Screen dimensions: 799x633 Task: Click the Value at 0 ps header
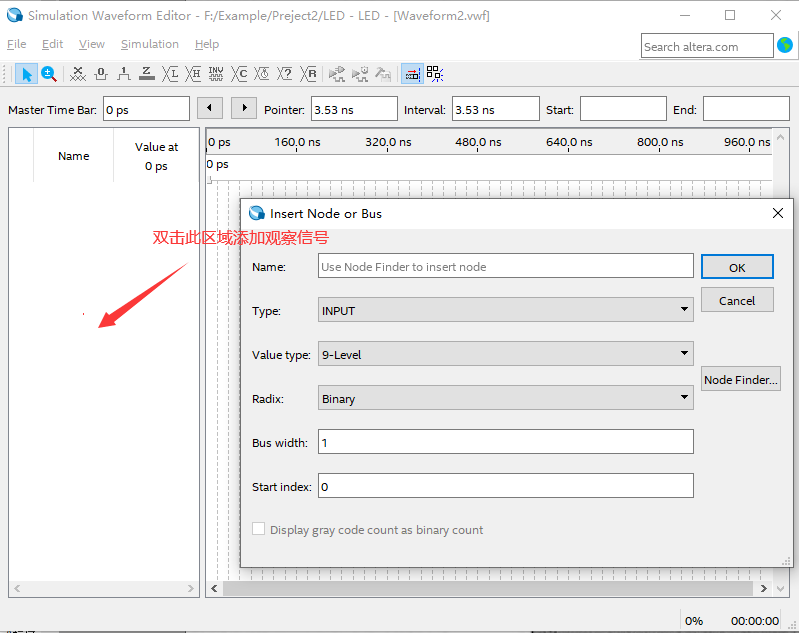pyautogui.click(x=156, y=155)
